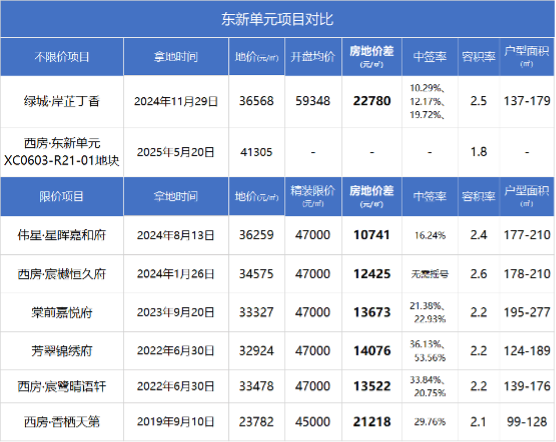Image resolution: width=556 pixels, height=442 pixels.
Task: Select the 不限价项目 header cell
Action: [x=62, y=57]
